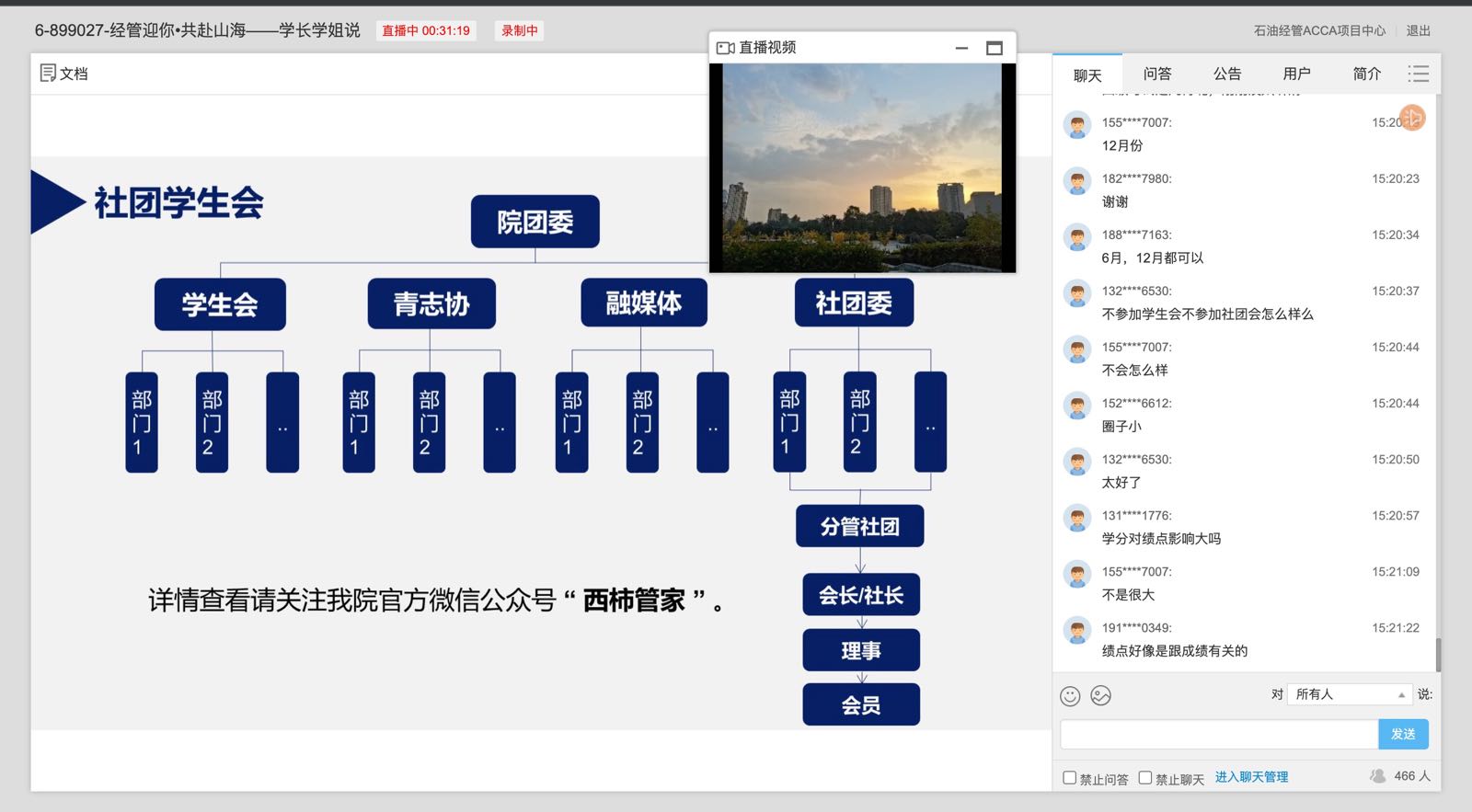
Task: Open the 进入聊天管理 link
Action: pos(1251,777)
